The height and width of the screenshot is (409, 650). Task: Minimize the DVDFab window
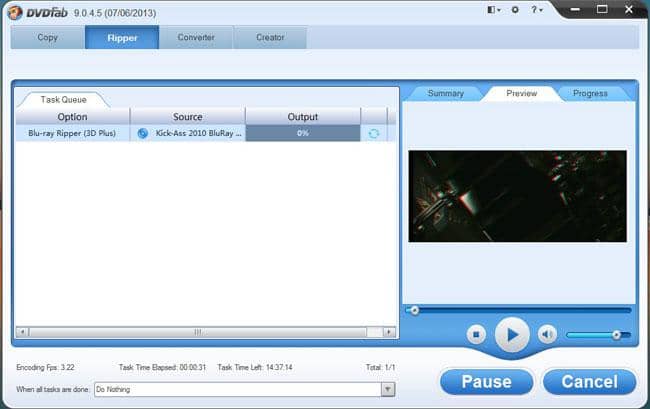pyautogui.click(x=575, y=9)
